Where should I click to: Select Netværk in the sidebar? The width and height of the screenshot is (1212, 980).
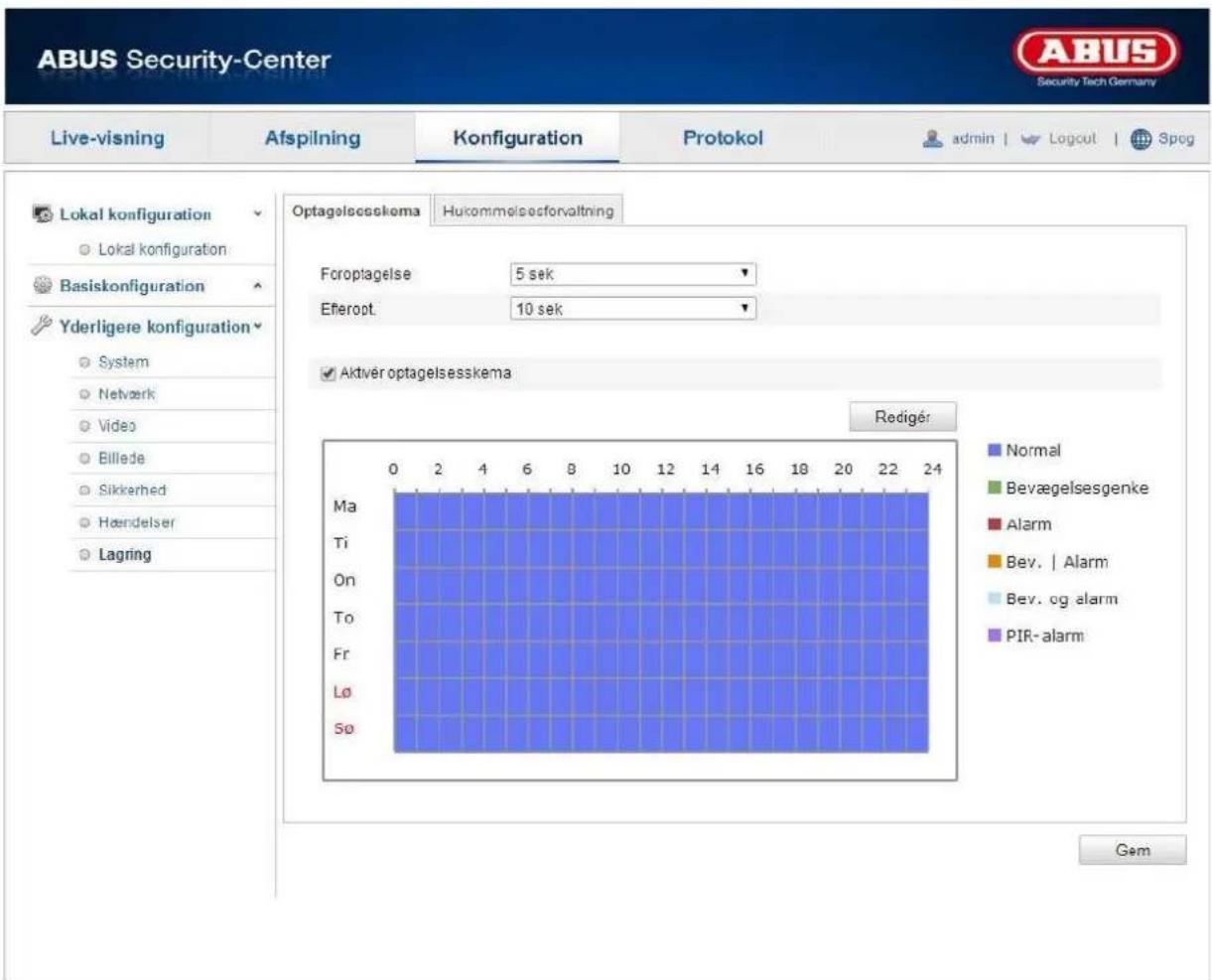pos(126,394)
